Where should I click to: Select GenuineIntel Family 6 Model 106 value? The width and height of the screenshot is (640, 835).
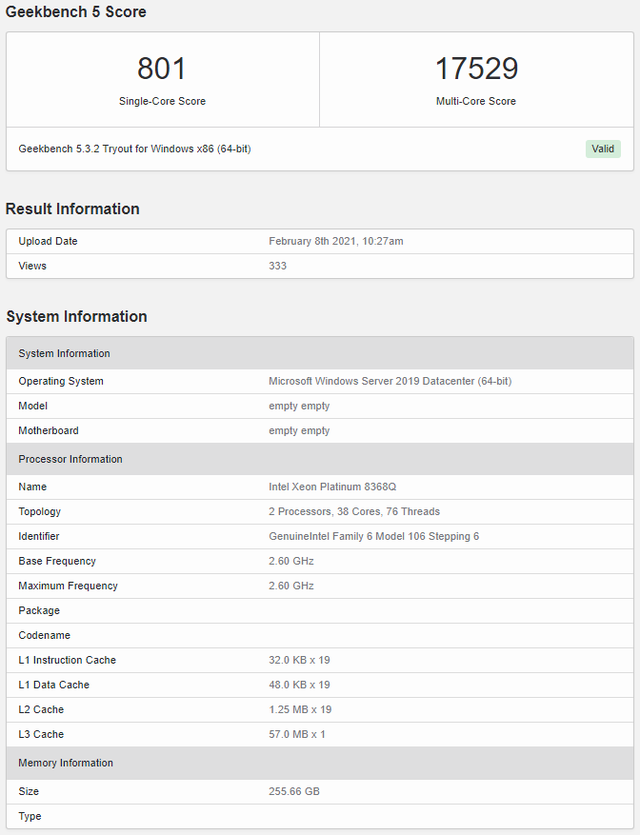pyautogui.click(x=374, y=536)
